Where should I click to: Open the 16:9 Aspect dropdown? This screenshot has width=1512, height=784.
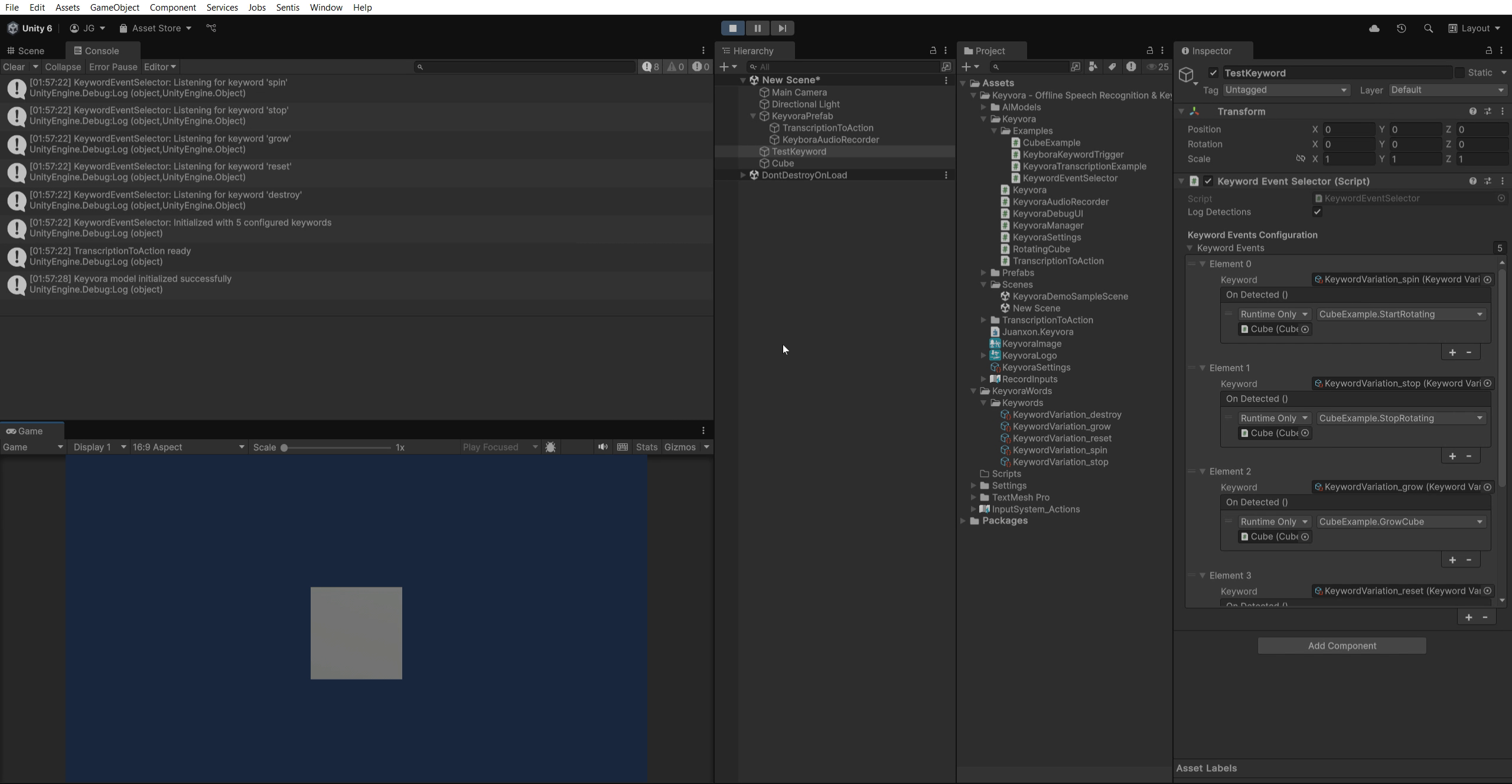click(188, 447)
